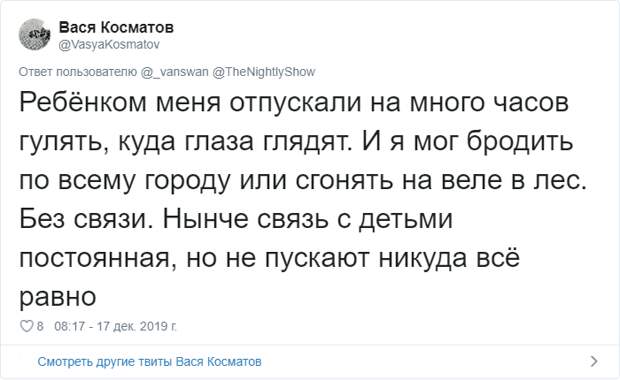Click the phrase 'на веле в лес'

click(x=493, y=180)
